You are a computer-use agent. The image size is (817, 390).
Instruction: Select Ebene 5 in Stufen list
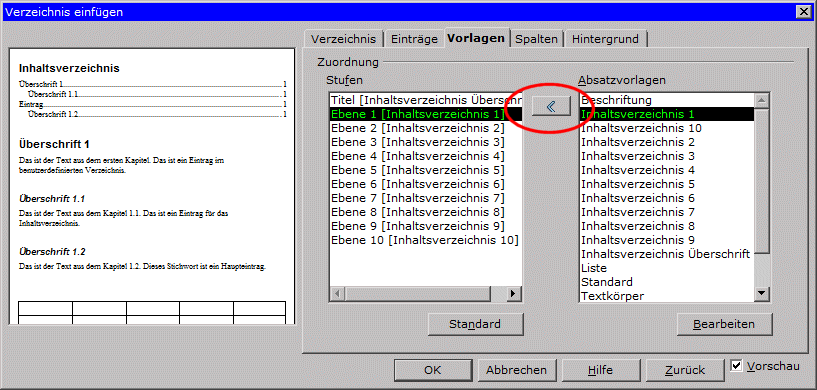point(426,170)
